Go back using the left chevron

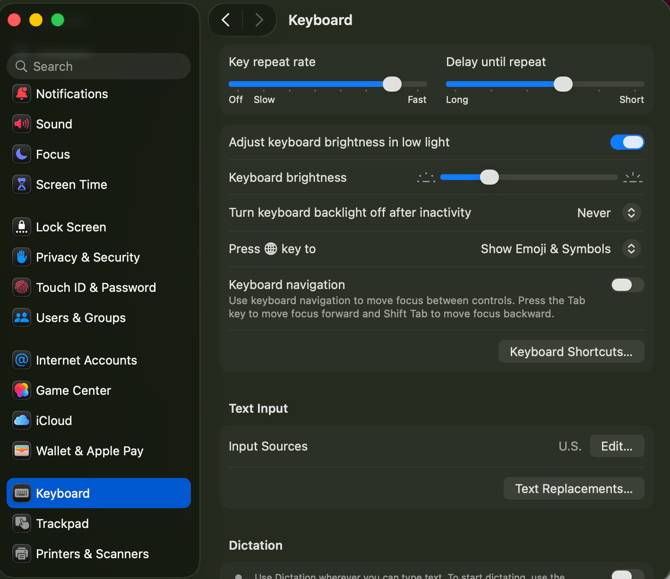click(226, 20)
